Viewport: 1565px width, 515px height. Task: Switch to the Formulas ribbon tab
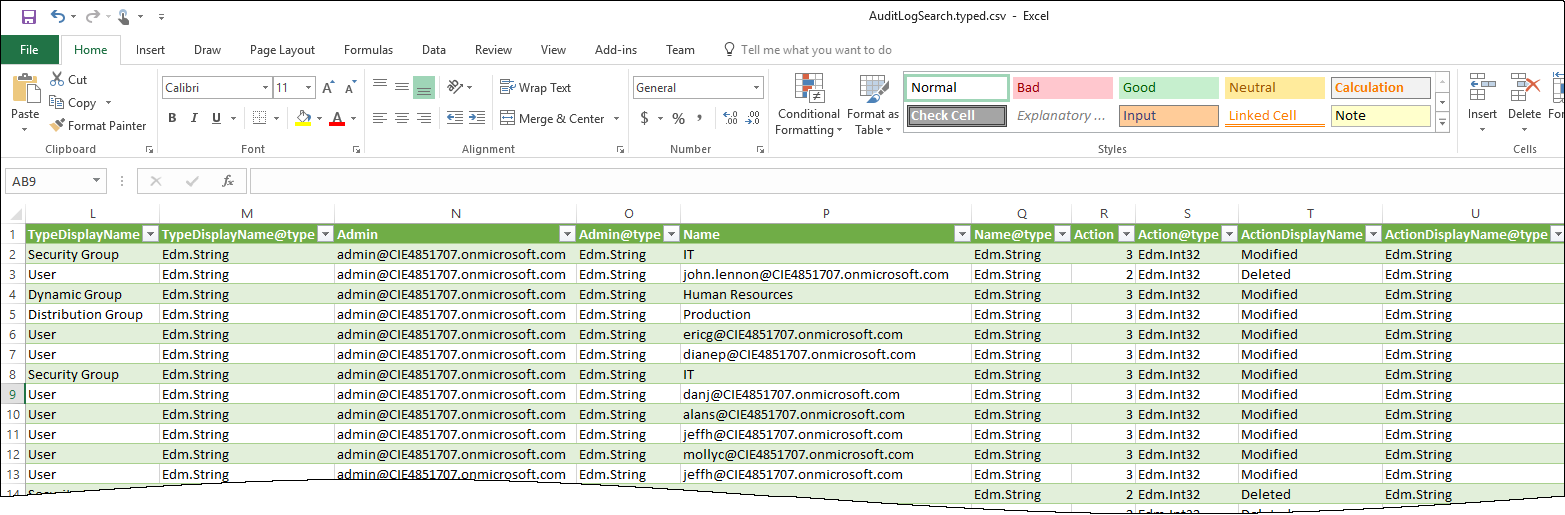pos(368,50)
